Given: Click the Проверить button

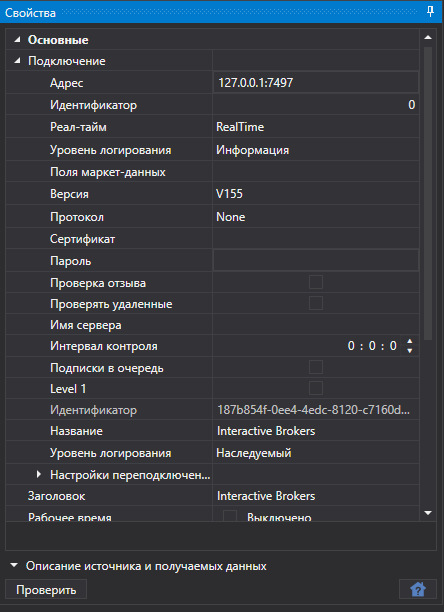Looking at the screenshot, I should [x=46, y=589].
